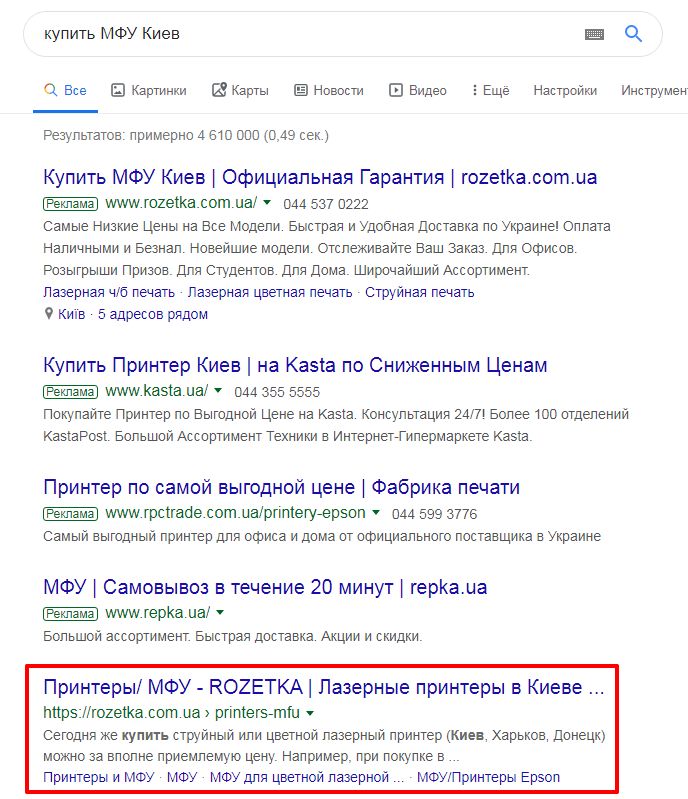
Task: Open the Ещё menu
Action: point(491,91)
